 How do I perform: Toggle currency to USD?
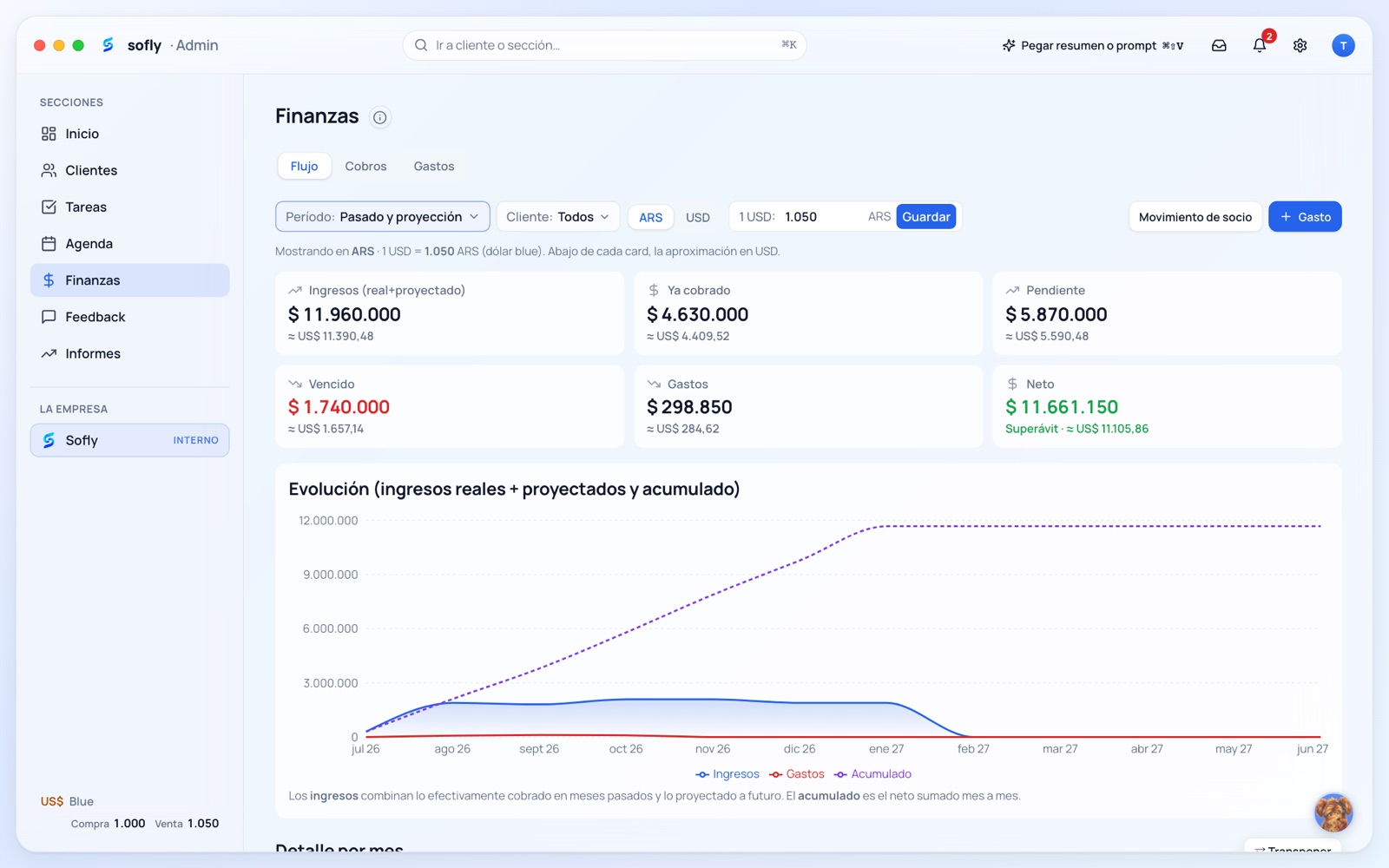click(x=698, y=217)
